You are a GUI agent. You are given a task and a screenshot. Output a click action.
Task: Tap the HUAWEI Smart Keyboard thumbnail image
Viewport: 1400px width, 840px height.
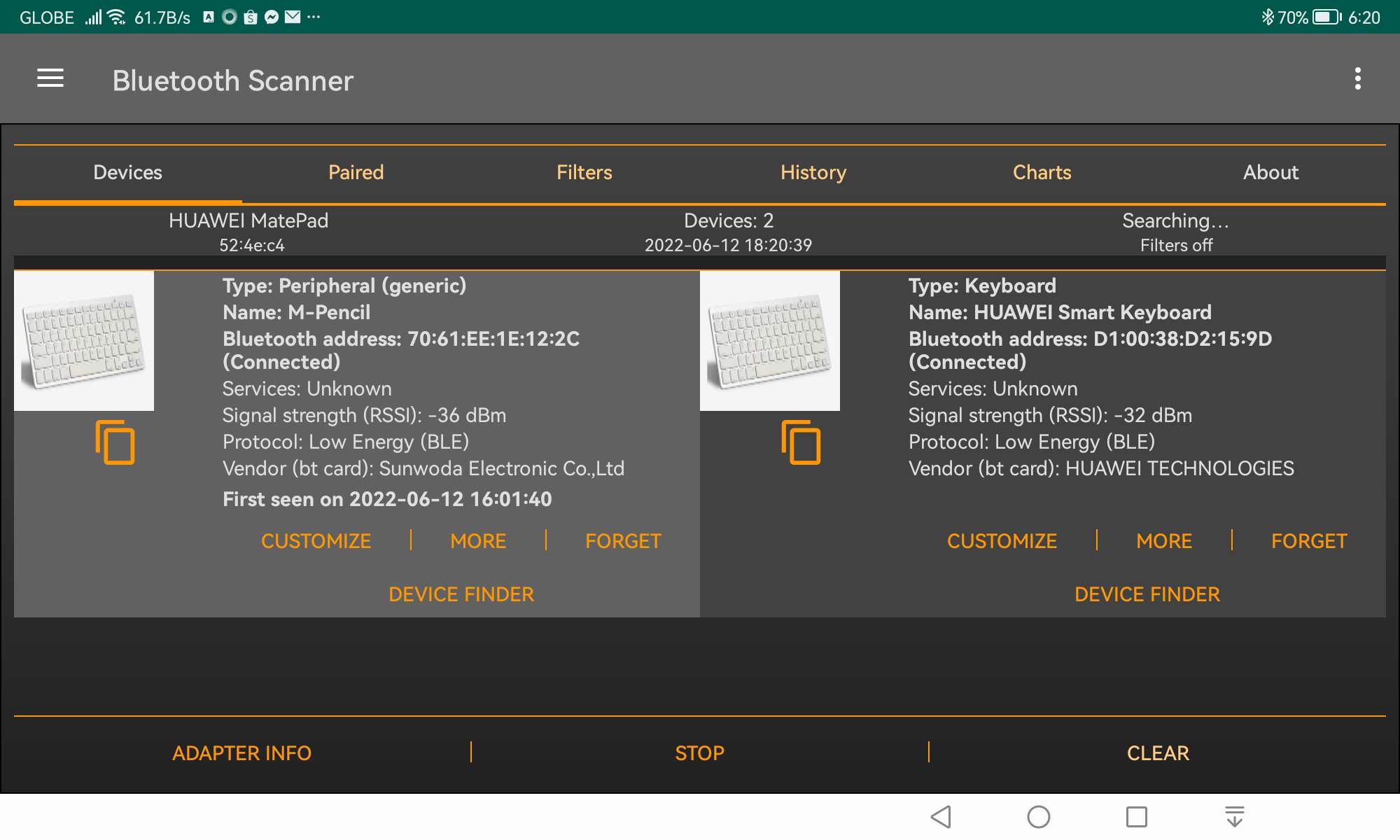click(x=770, y=341)
